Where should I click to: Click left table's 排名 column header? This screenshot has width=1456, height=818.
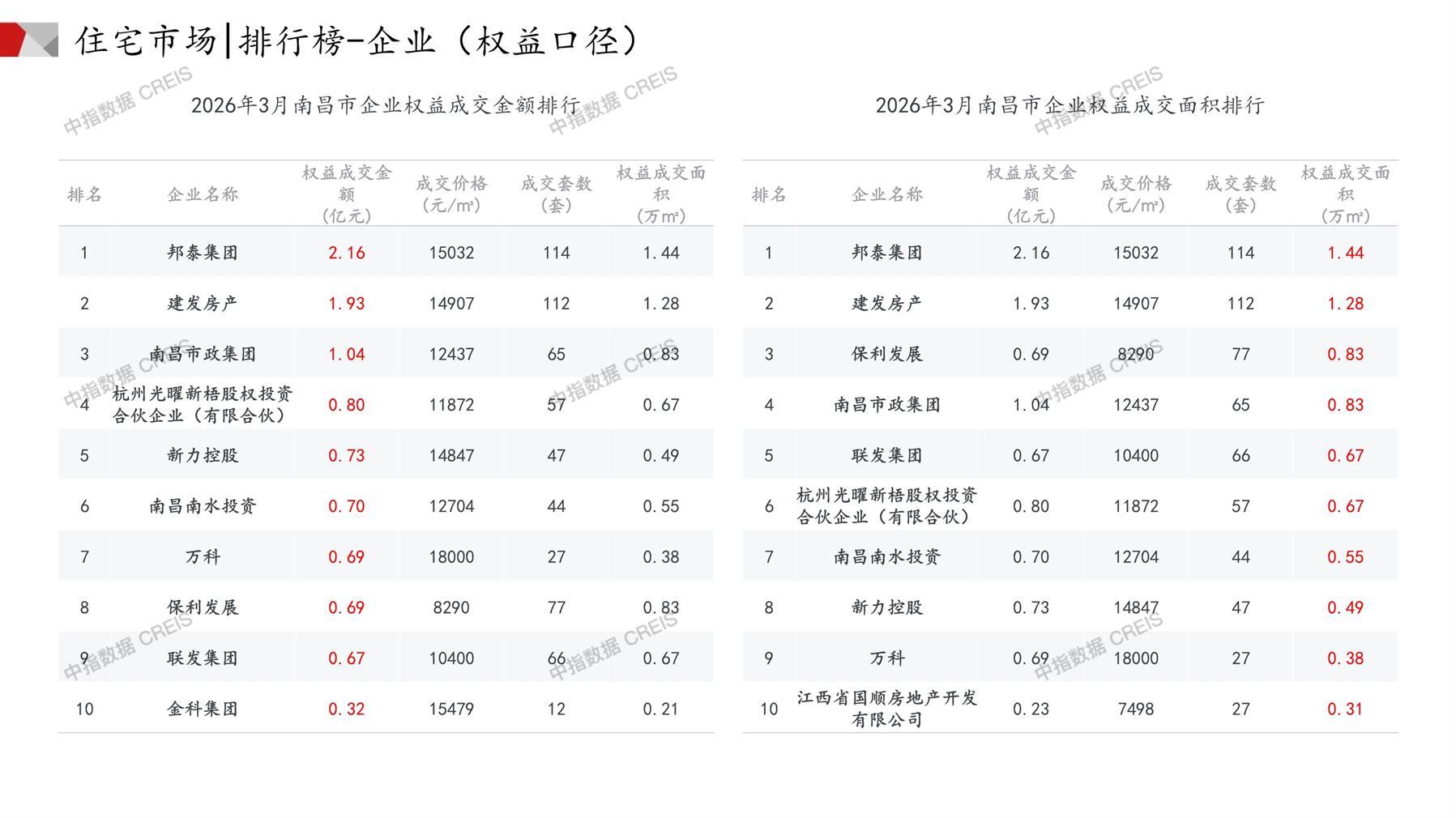[84, 194]
